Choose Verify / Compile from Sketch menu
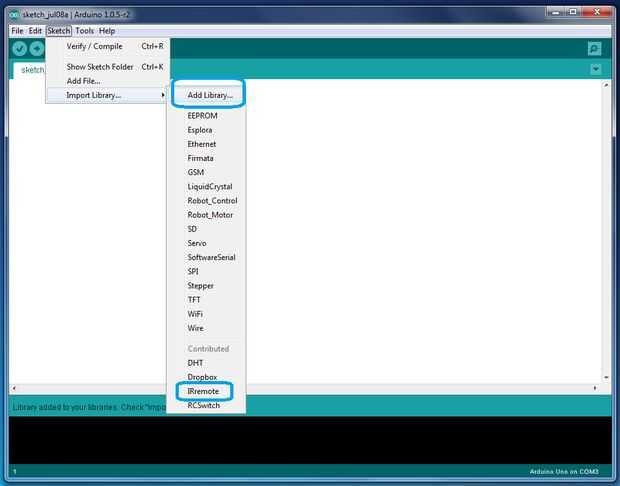620x486 pixels. click(108, 46)
